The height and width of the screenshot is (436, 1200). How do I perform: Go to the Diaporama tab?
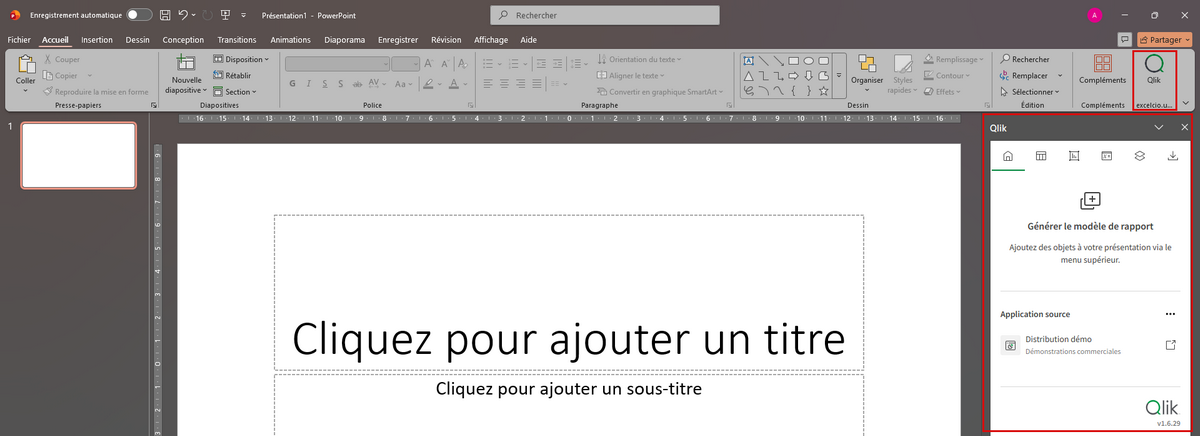click(x=344, y=40)
